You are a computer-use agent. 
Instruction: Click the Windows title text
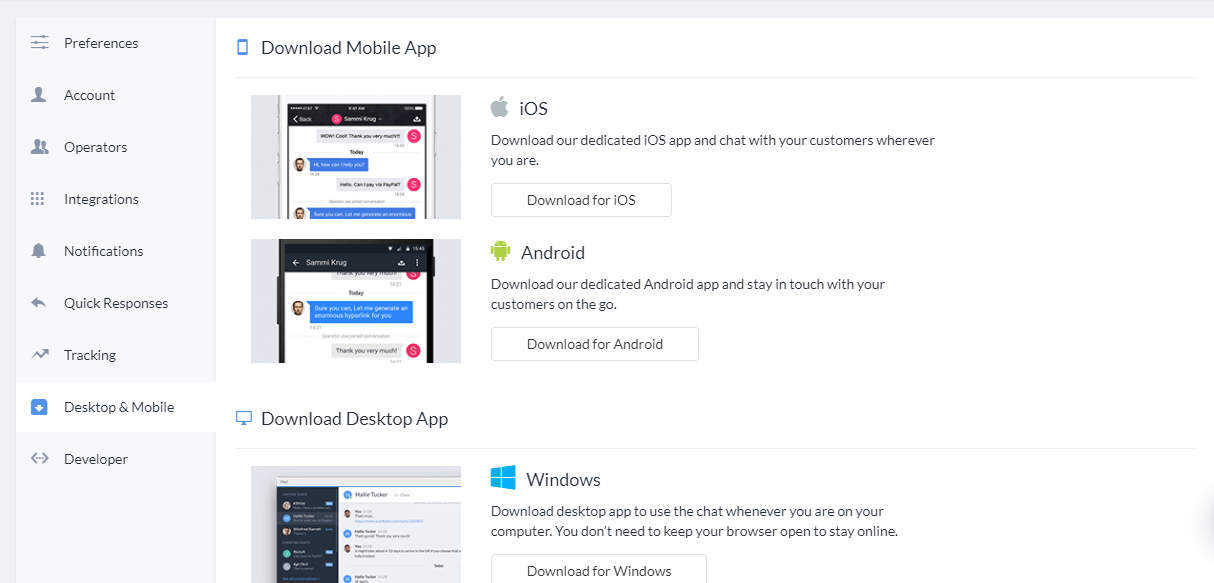point(564,480)
